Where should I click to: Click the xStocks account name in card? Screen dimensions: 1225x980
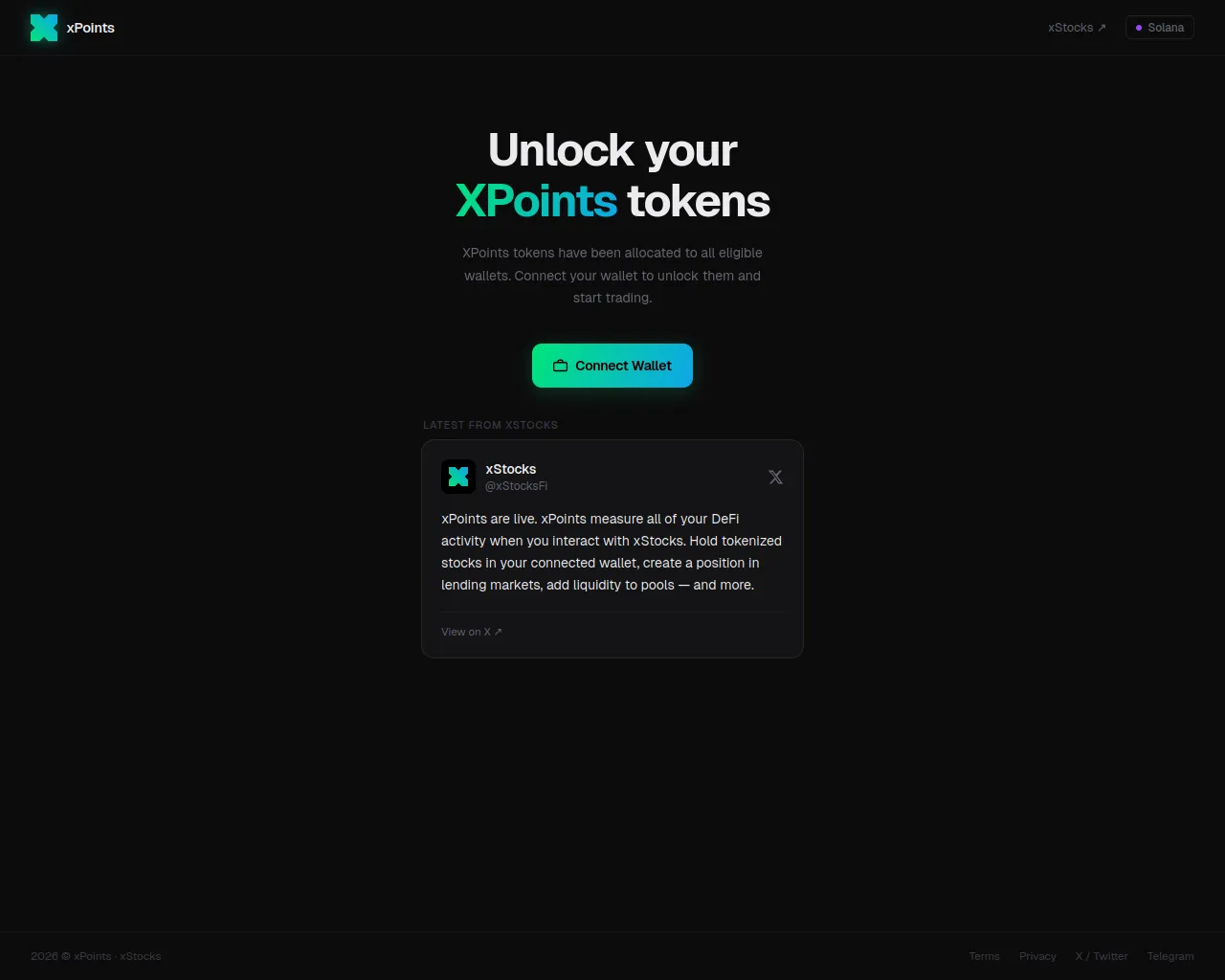coord(511,469)
